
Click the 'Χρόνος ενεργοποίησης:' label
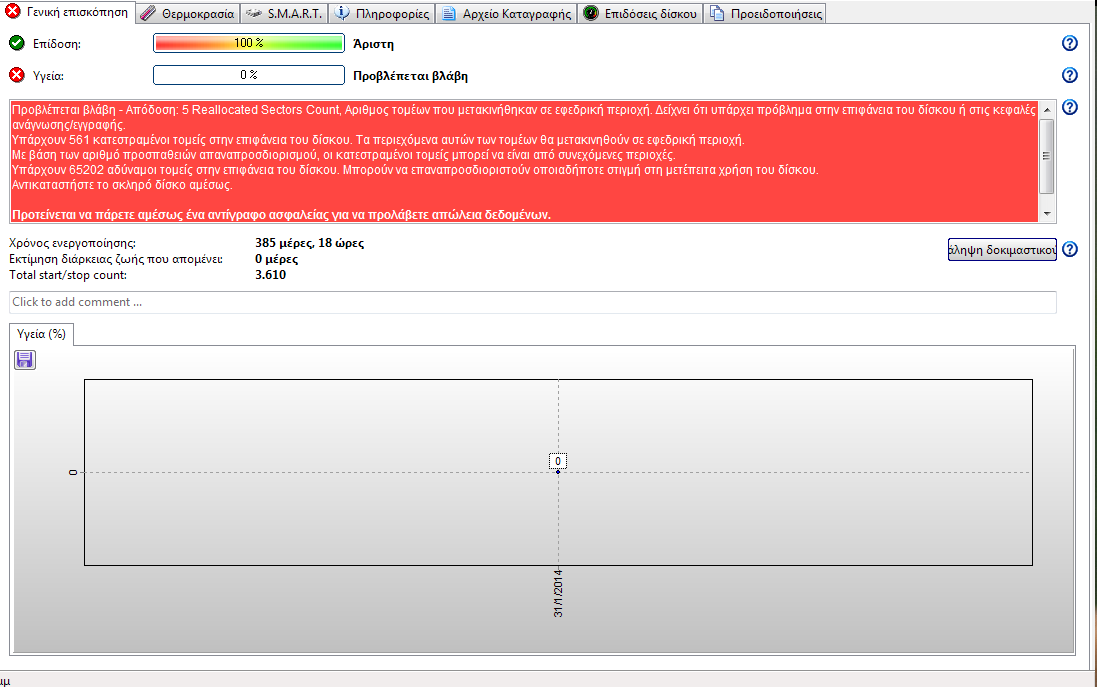tap(72, 243)
